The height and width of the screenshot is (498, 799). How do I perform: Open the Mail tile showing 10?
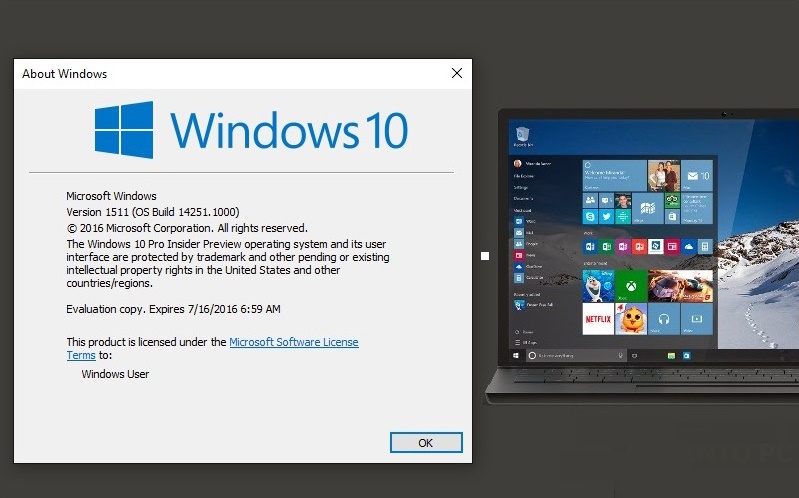pos(697,176)
